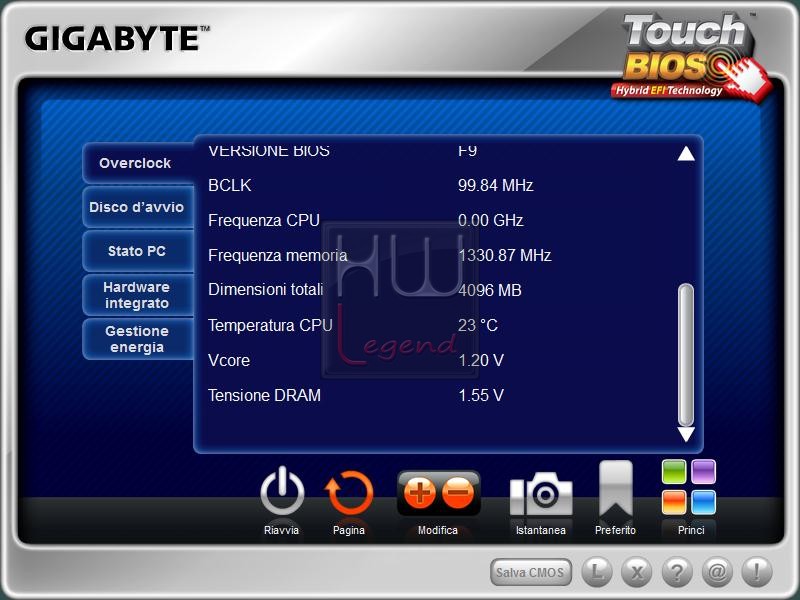Select Frequenza memoria row label
This screenshot has width=800, height=600.
[x=278, y=255]
